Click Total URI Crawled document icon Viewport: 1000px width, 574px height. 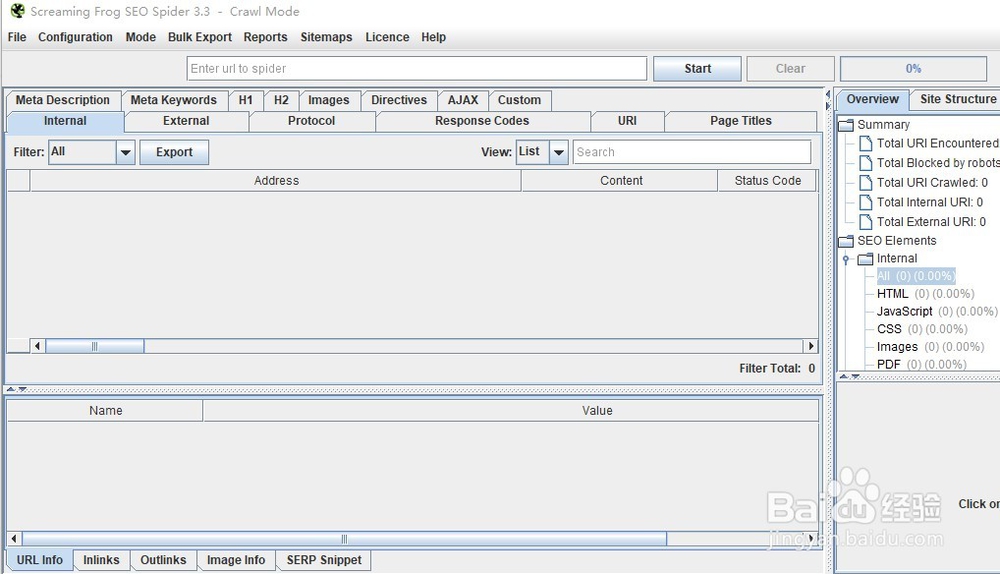(865, 183)
